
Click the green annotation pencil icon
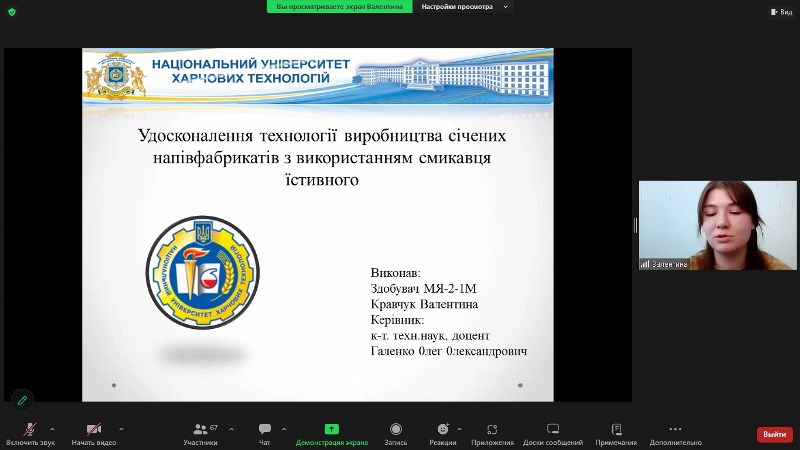point(22,401)
